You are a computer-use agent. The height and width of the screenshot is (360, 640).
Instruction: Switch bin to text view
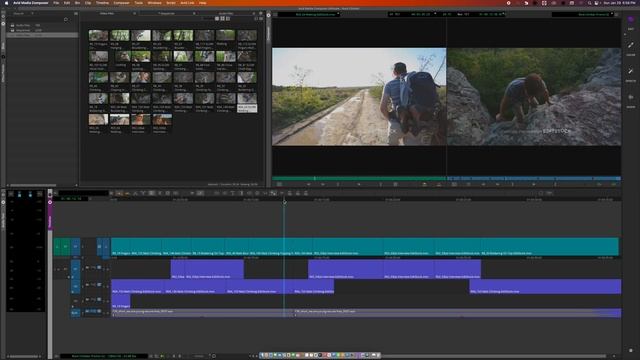coord(217,18)
